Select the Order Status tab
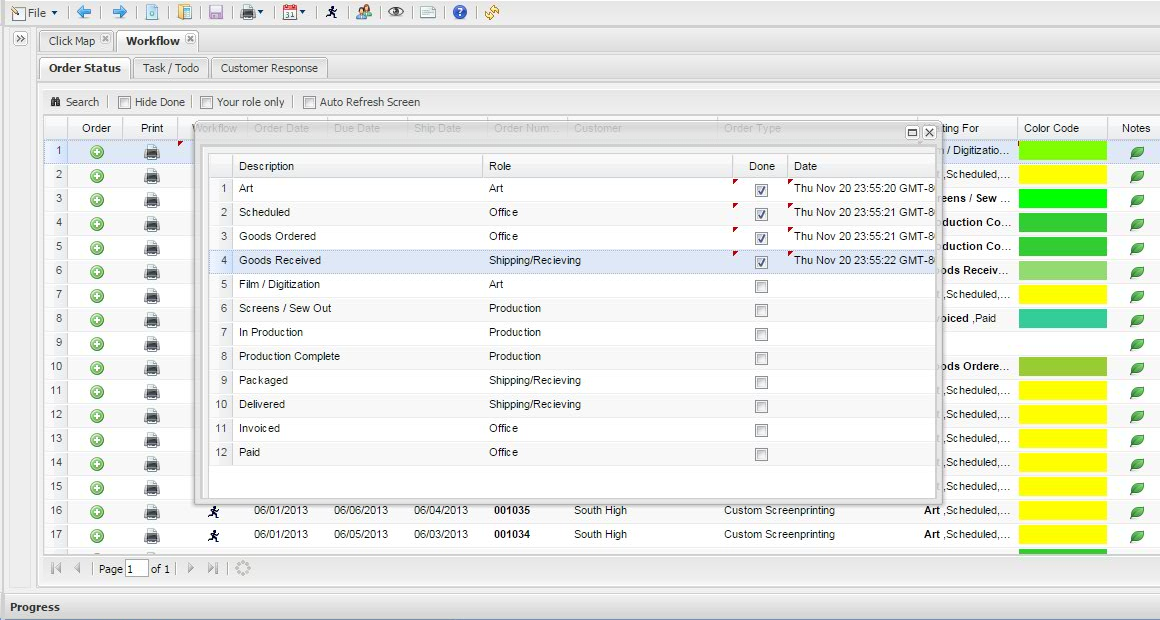 tap(84, 68)
